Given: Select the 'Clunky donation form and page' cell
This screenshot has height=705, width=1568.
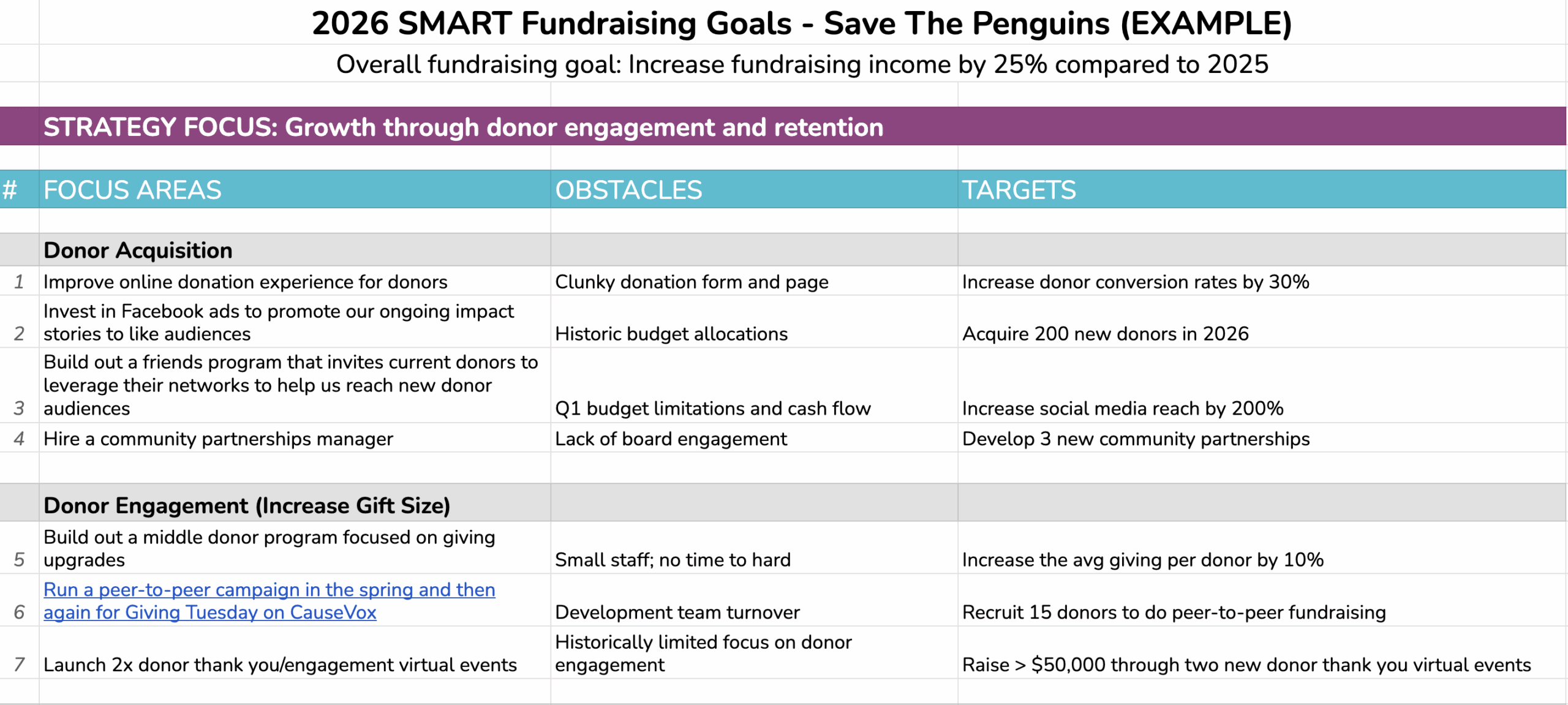Looking at the screenshot, I should point(692,282).
